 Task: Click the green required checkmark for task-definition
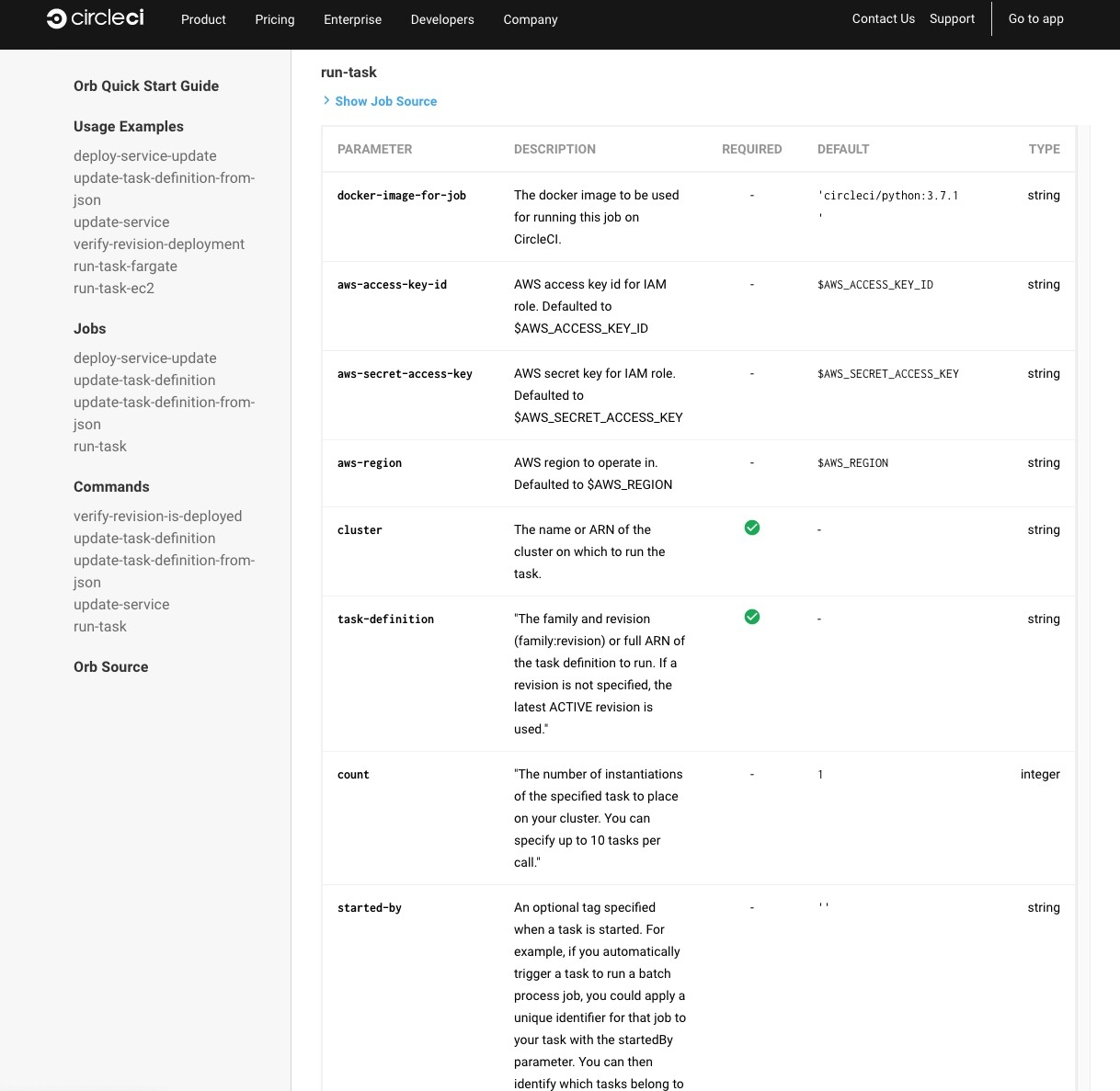751,617
